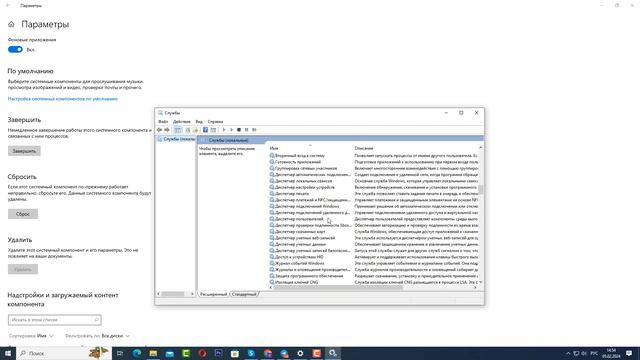640x360 pixels.
Task: Select the Вторичный вход в систему service
Action: (300, 156)
